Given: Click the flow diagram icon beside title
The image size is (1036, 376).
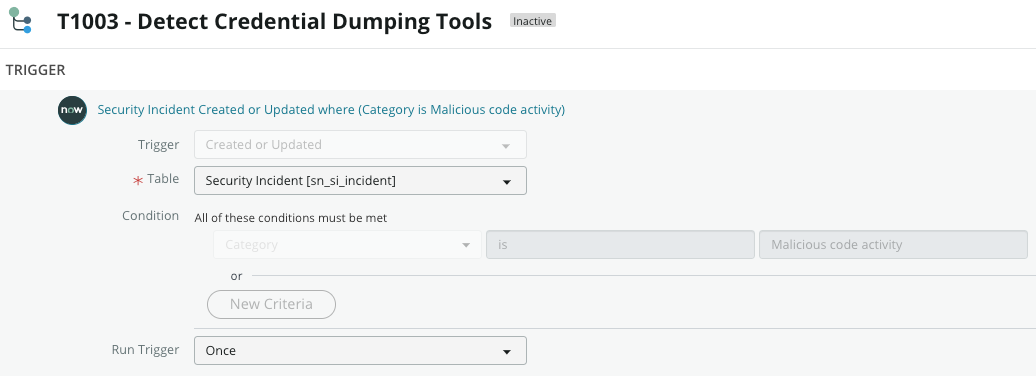Looking at the screenshot, I should coord(20,20).
